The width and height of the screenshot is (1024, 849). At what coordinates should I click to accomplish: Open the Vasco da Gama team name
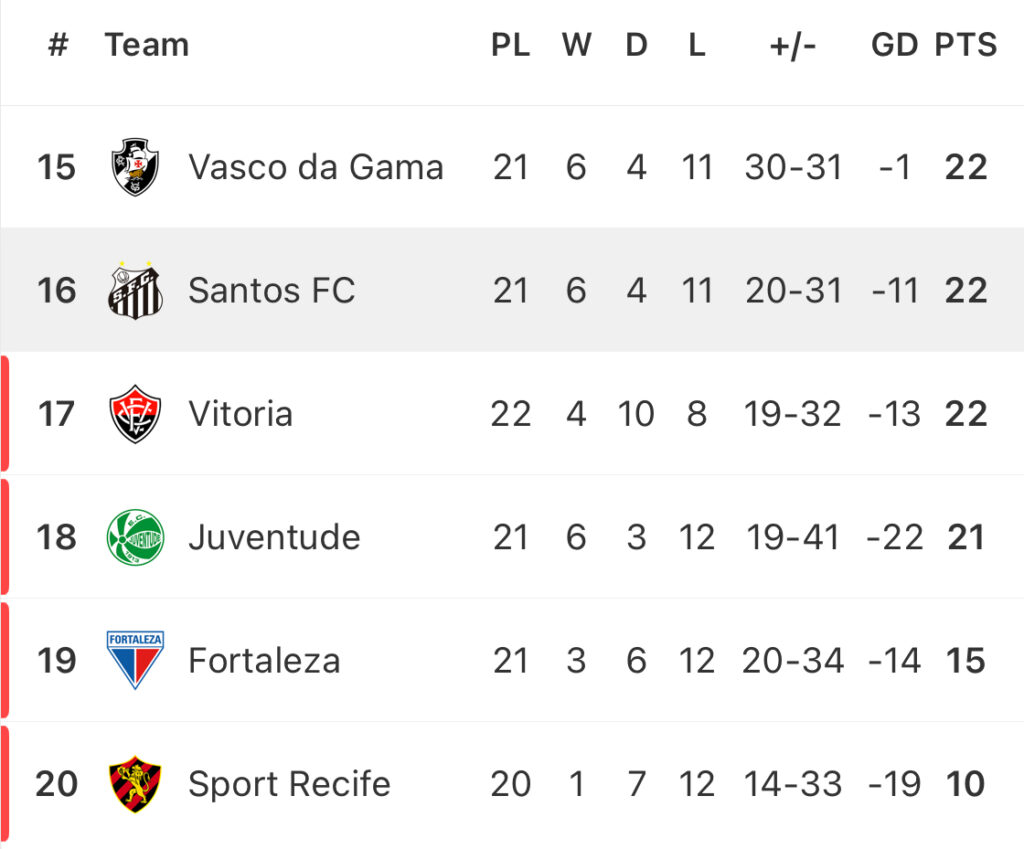[x=316, y=167]
